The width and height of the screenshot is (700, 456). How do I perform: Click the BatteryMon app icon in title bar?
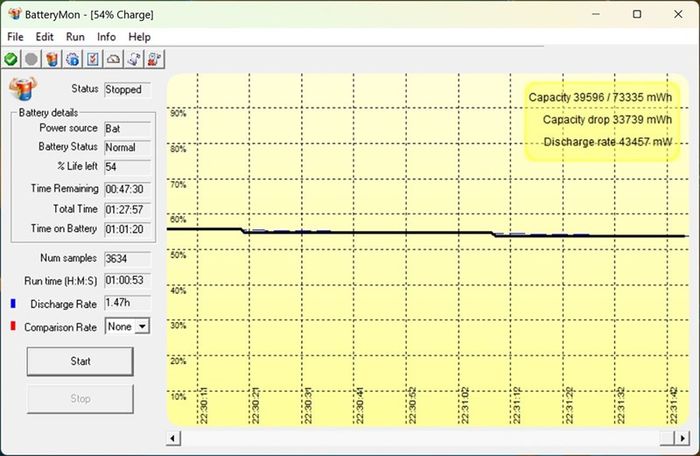coord(15,14)
